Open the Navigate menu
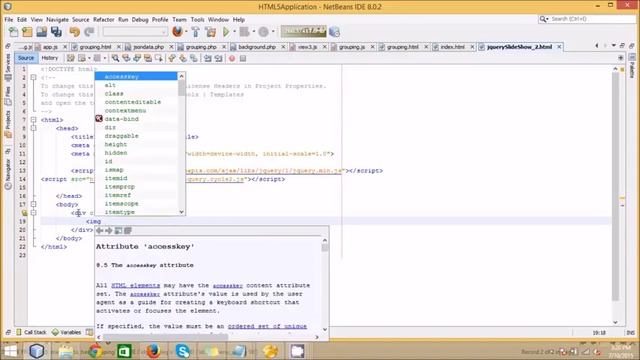640x360 pixels. click(x=57, y=19)
